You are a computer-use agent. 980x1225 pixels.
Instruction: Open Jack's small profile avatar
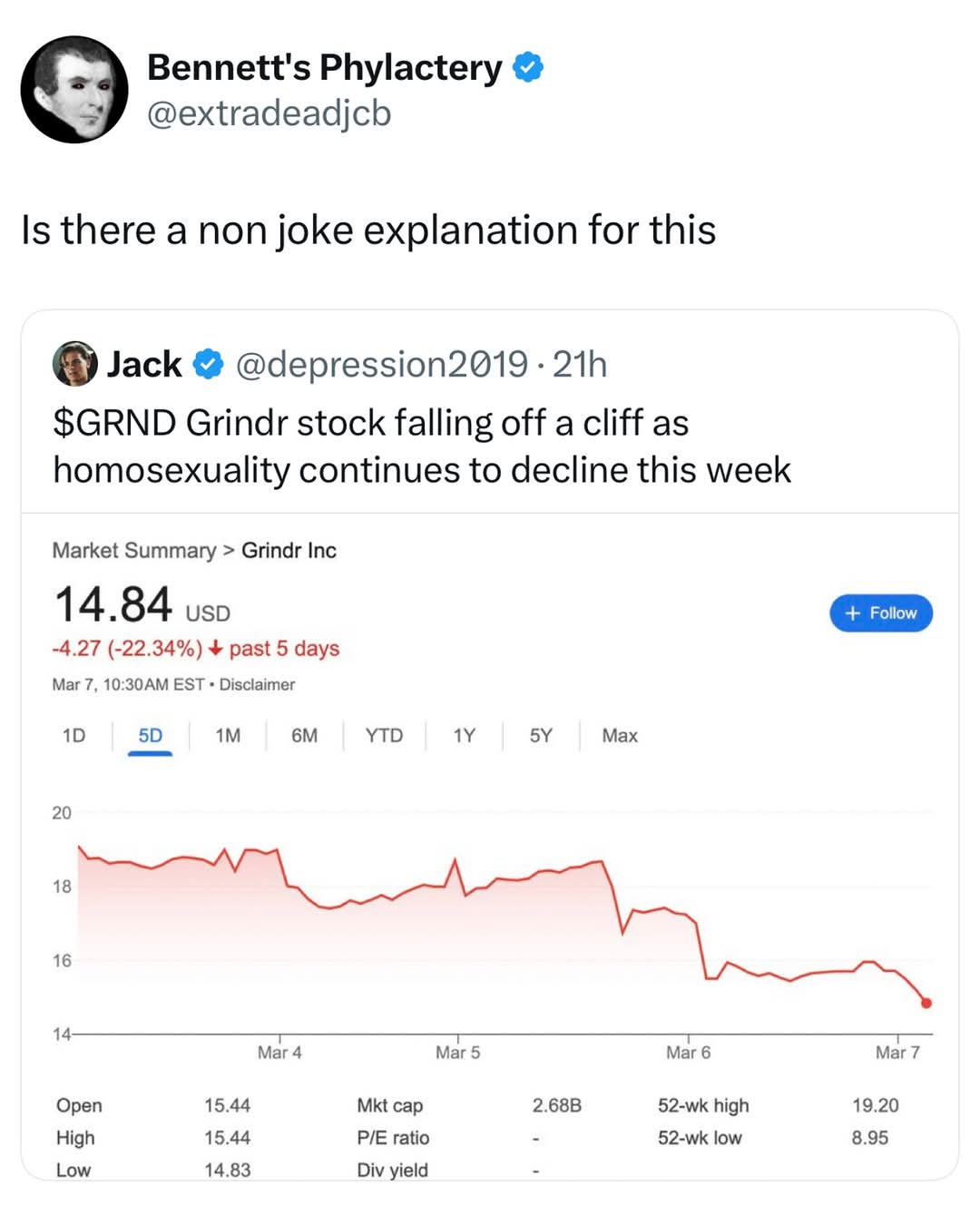74,364
